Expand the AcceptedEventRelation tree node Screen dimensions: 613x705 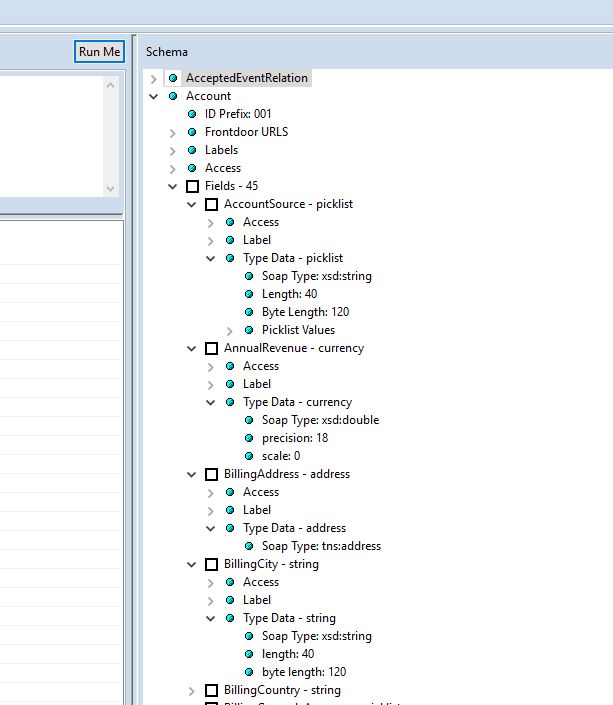(154, 78)
